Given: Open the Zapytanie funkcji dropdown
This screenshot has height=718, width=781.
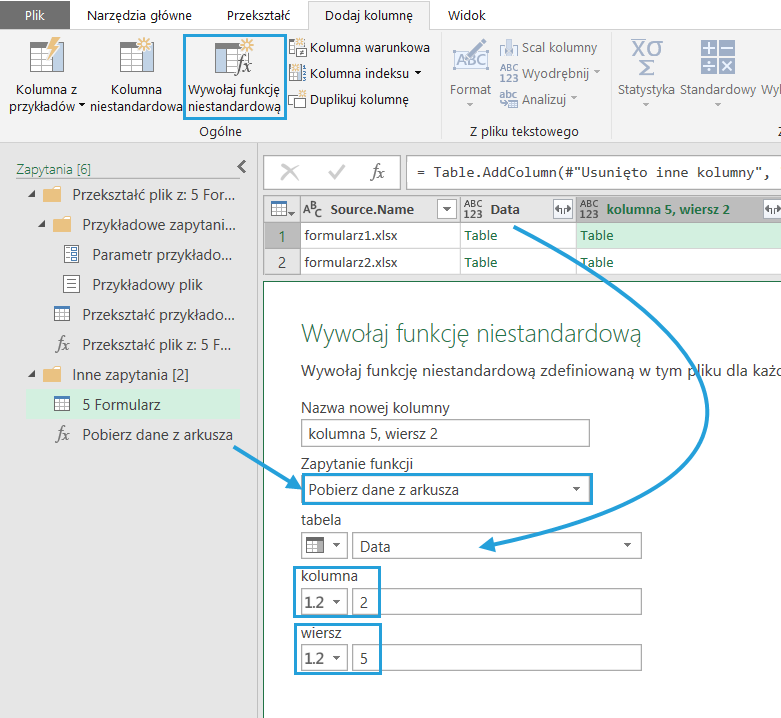Looking at the screenshot, I should [x=446, y=489].
